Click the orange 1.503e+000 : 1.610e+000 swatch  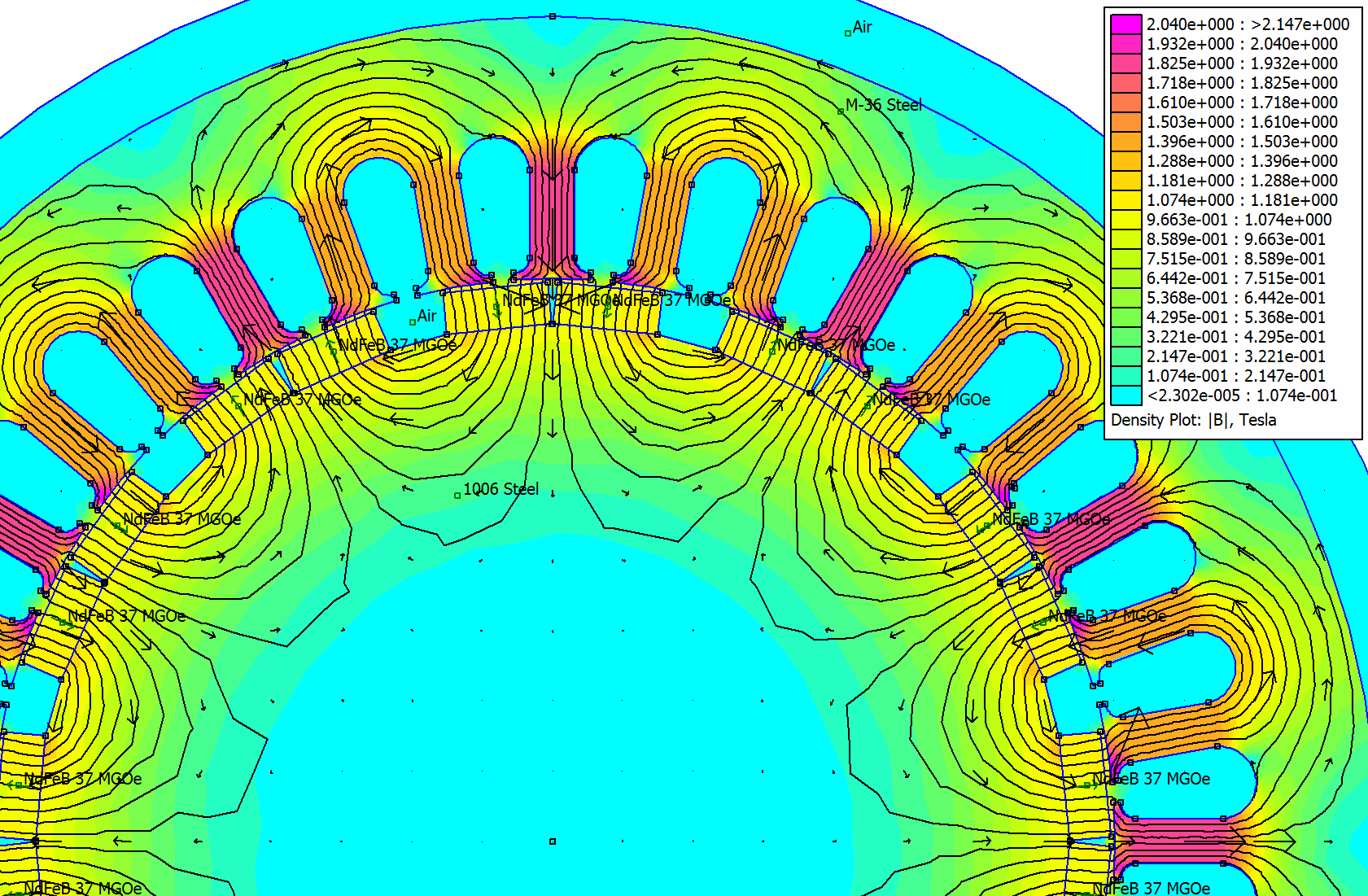click(x=1125, y=122)
